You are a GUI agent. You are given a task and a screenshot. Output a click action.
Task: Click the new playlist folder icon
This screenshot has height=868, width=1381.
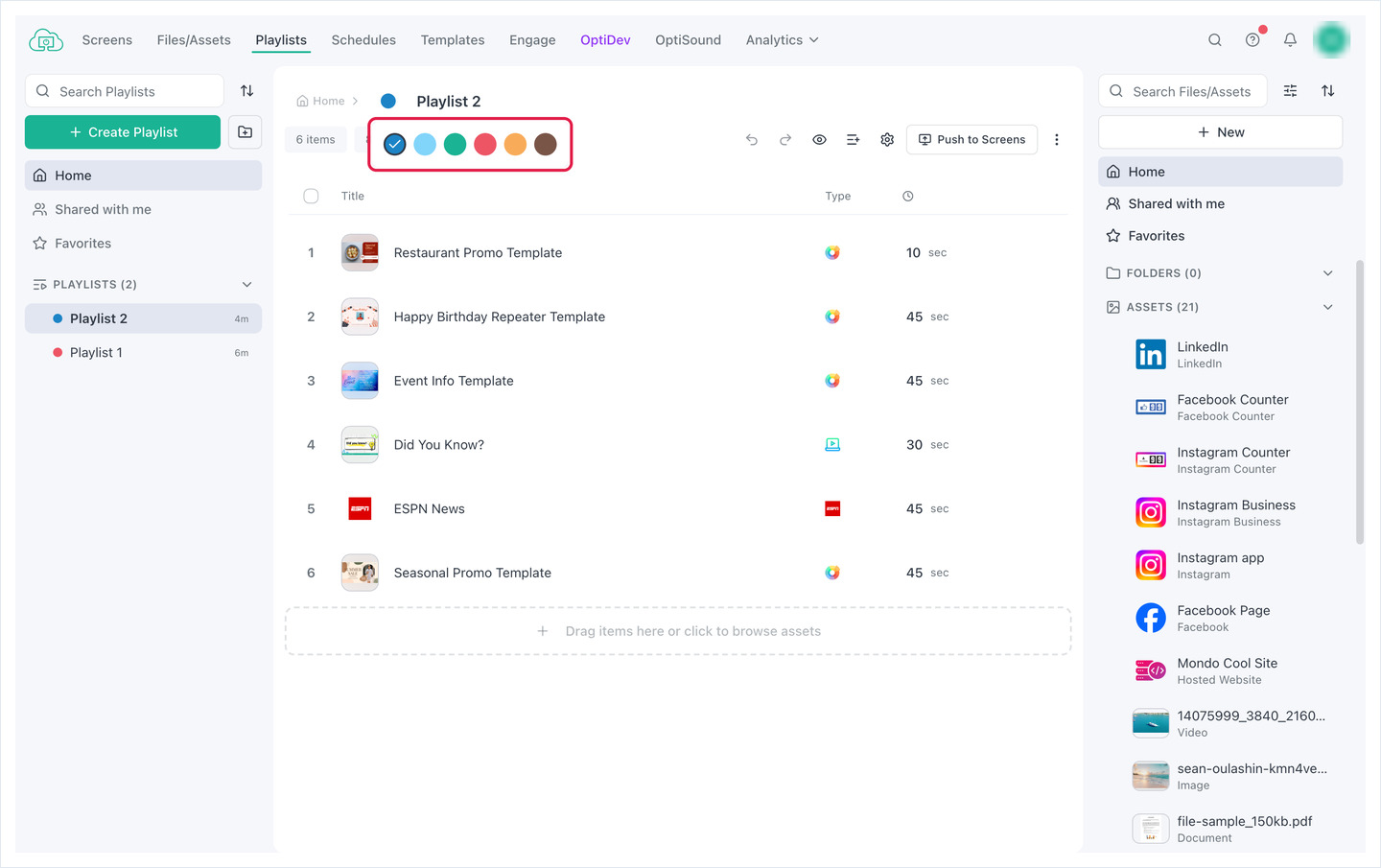point(246,132)
